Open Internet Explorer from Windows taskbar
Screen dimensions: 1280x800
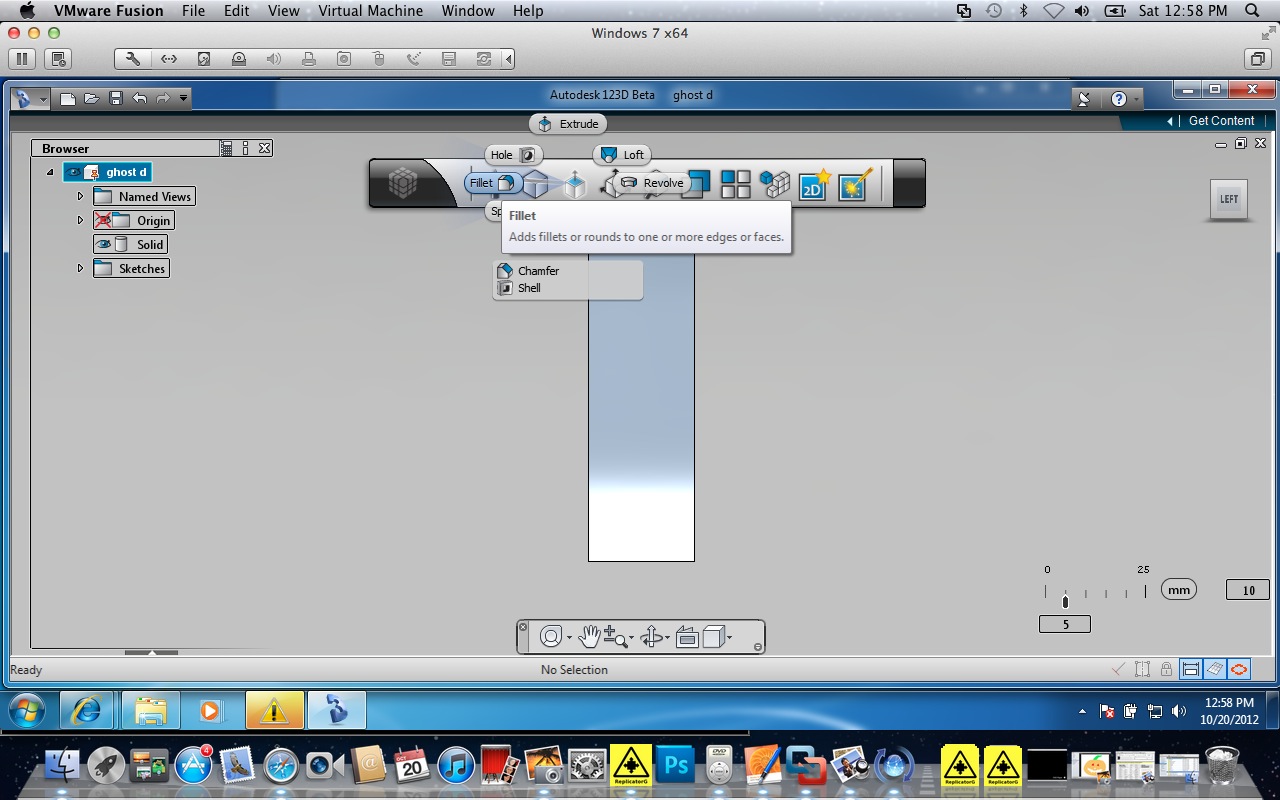click(x=87, y=710)
